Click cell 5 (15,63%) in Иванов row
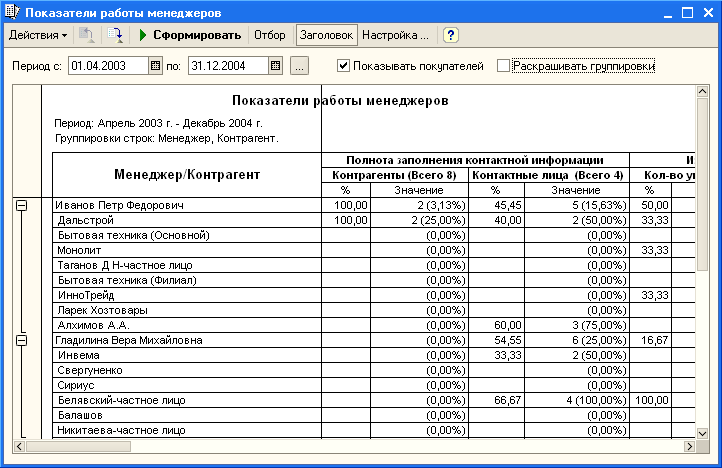 click(x=577, y=205)
